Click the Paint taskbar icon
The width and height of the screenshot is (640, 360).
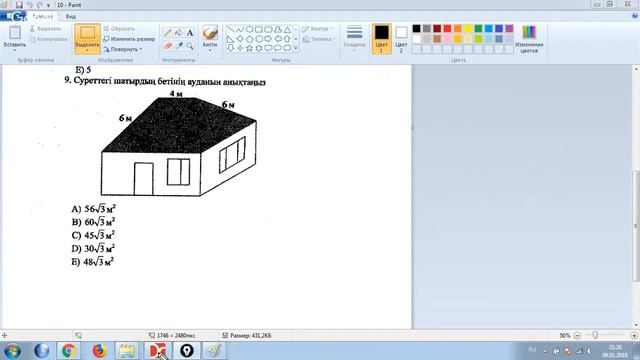214,351
